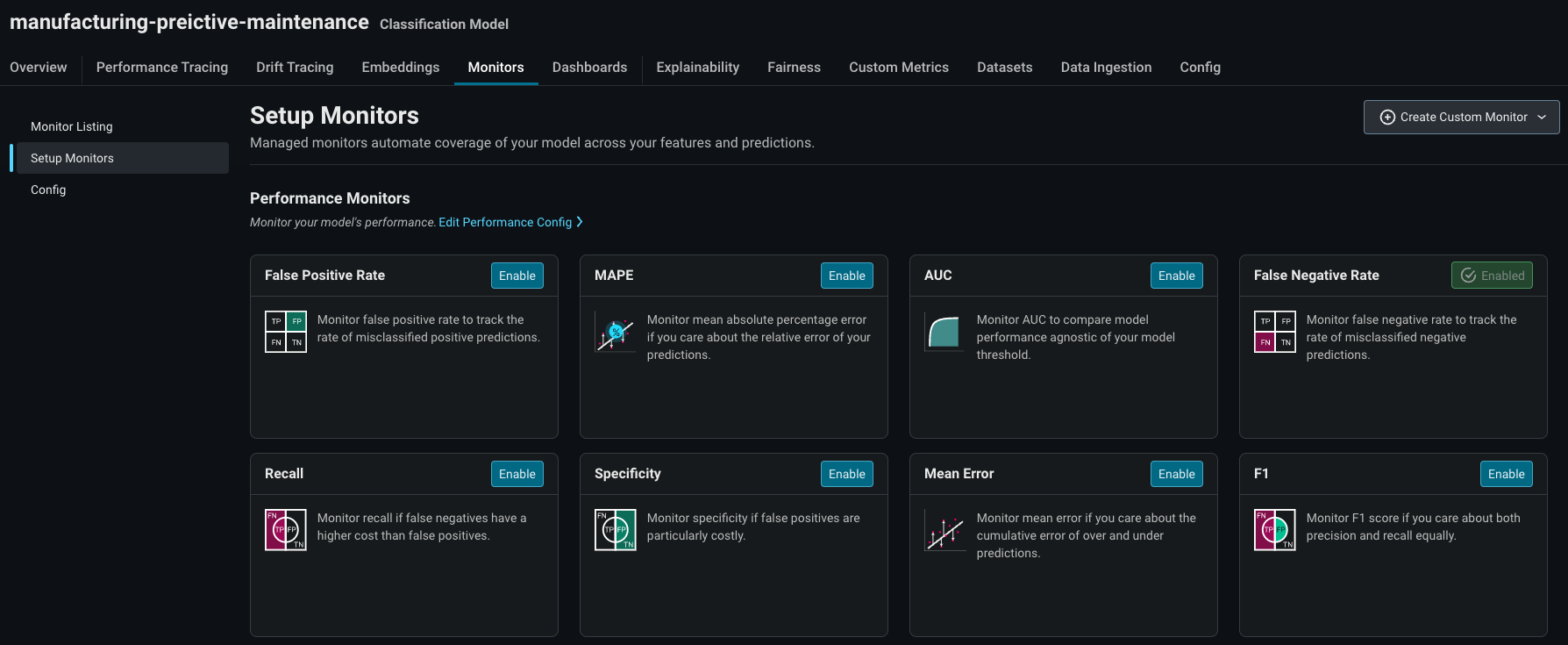Switch to the Overview tab
Image resolution: width=1568 pixels, height=645 pixels.
pyautogui.click(x=39, y=68)
